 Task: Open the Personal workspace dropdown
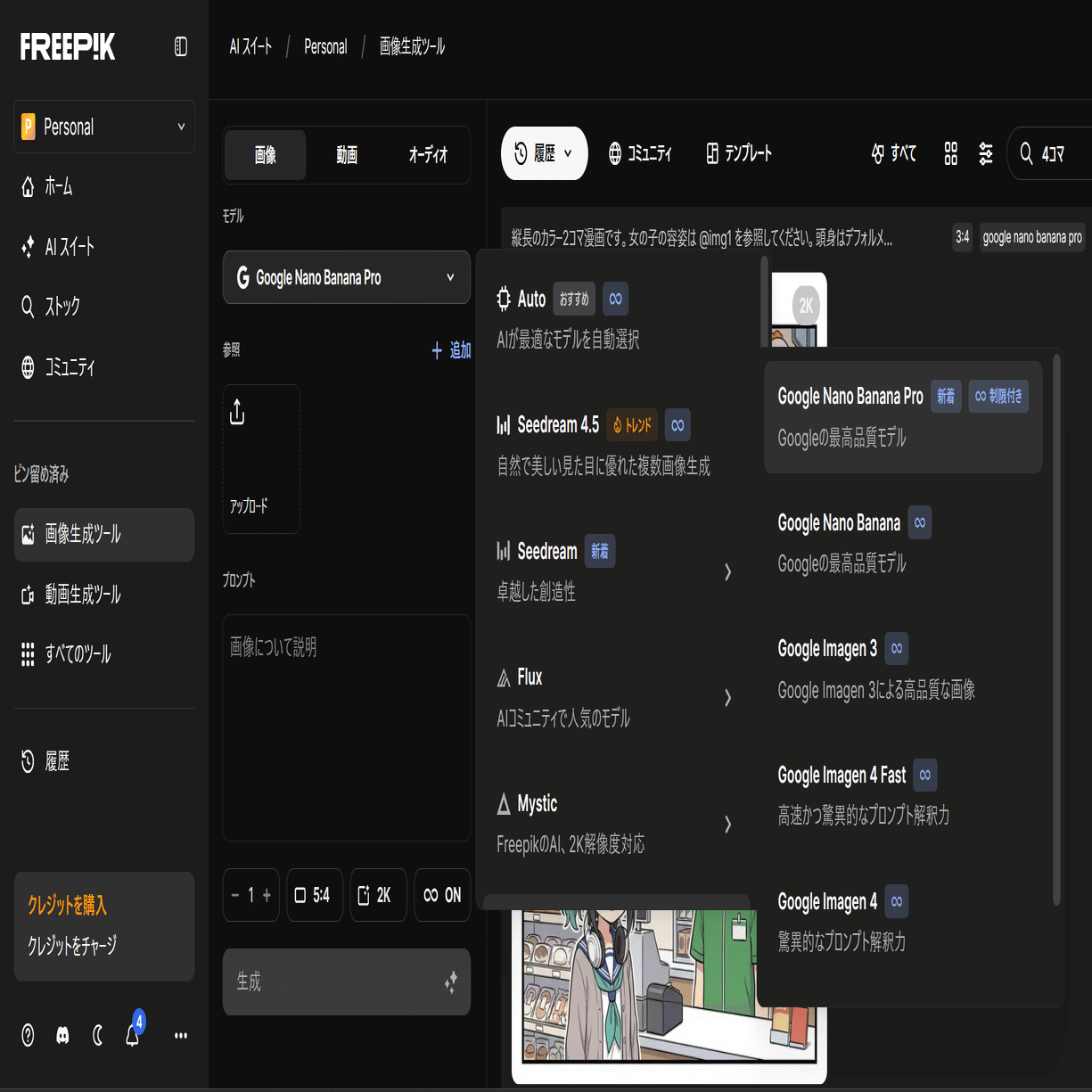104,127
